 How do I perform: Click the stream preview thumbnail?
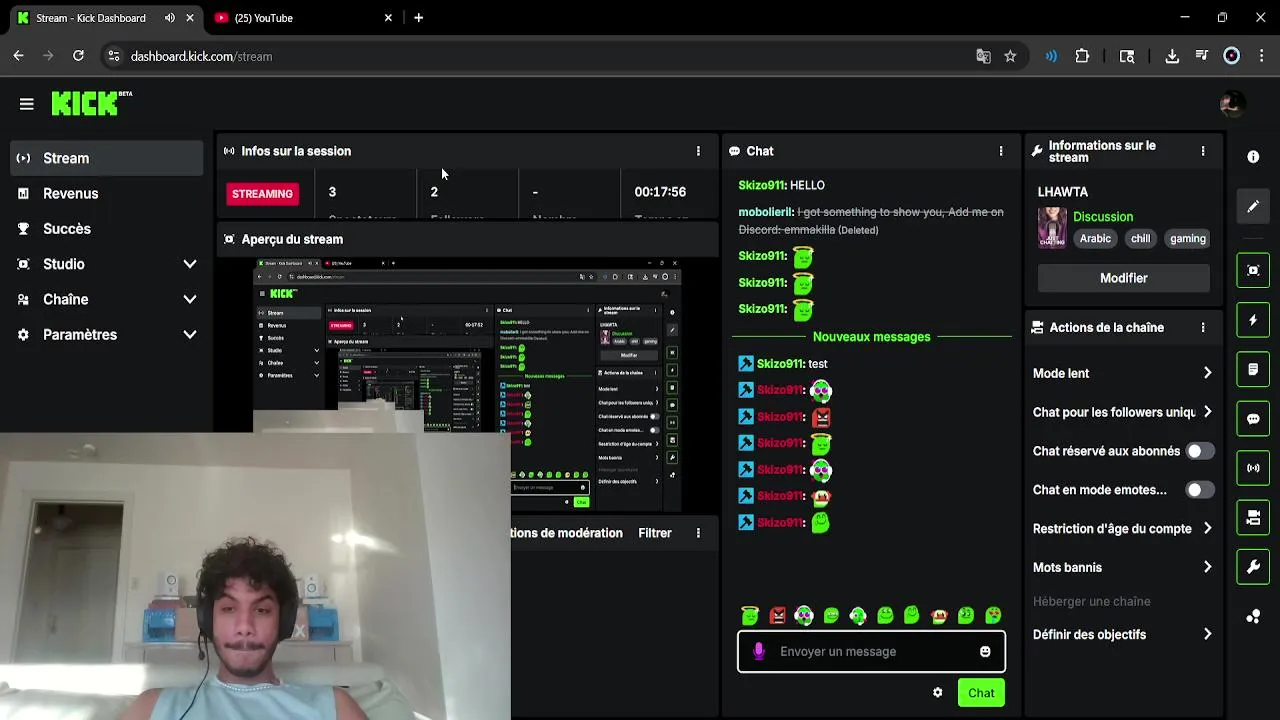point(467,385)
